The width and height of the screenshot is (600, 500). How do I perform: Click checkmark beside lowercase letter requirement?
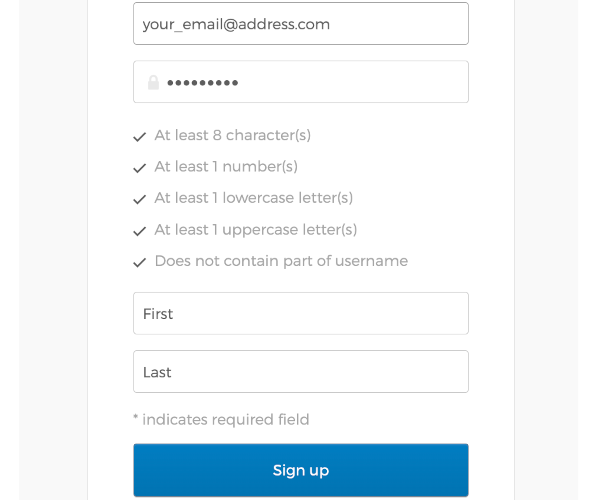pos(140,199)
